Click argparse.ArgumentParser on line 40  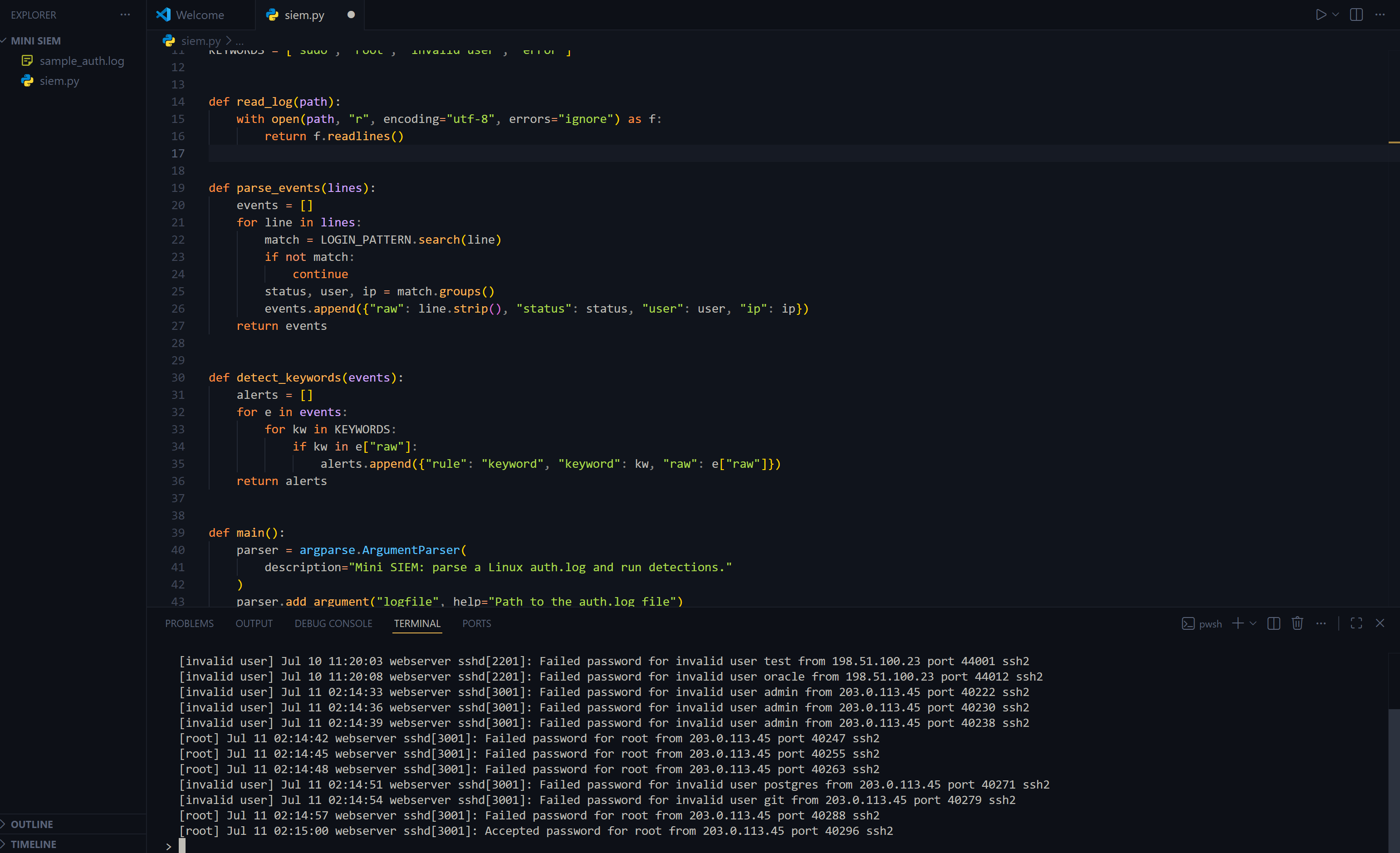[x=380, y=550]
